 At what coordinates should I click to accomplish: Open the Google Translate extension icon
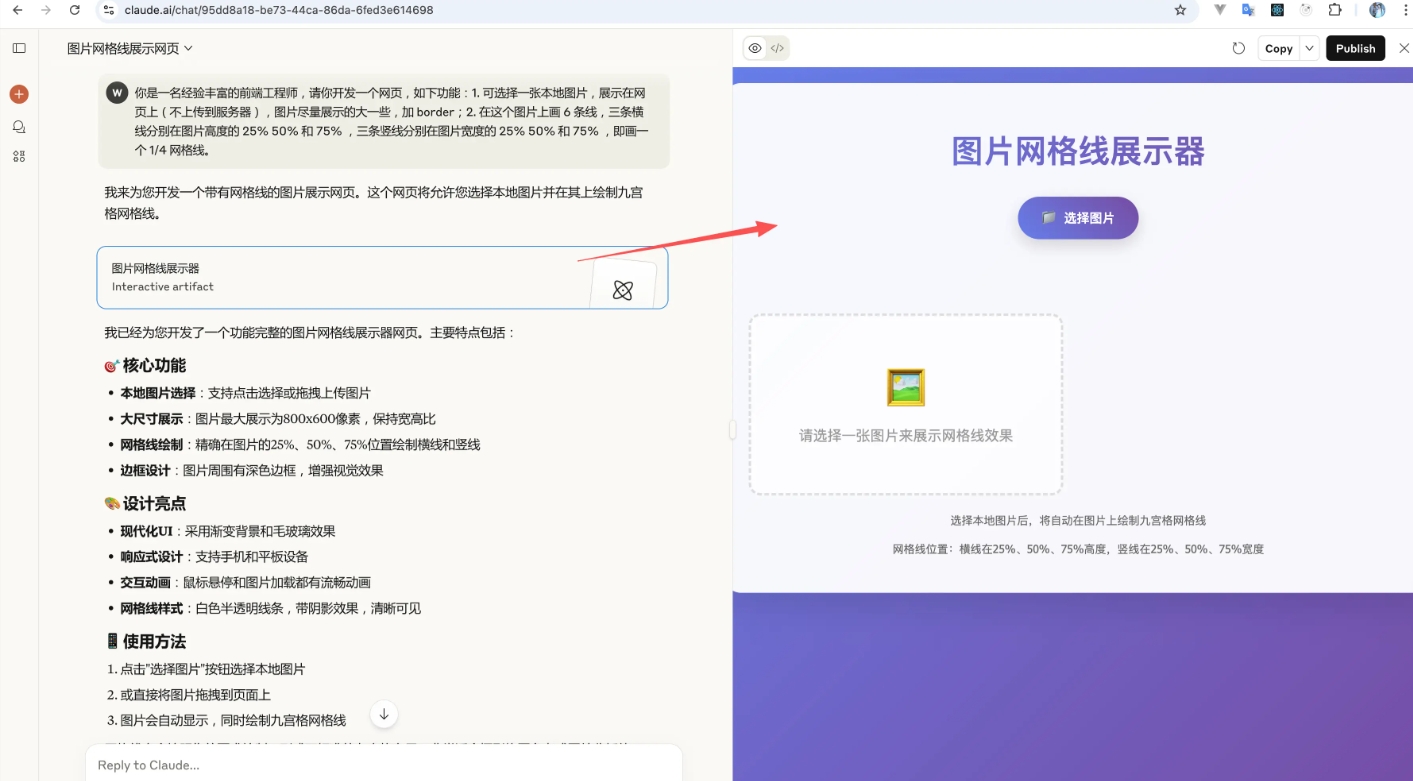(x=1248, y=10)
